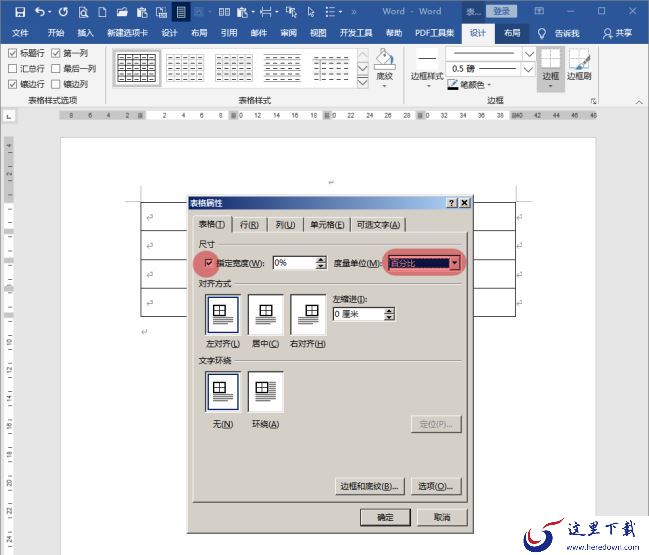Image resolution: width=649 pixels, height=555 pixels.
Task: Enable Last Column (最后一列) checkbox
Action: coord(56,68)
